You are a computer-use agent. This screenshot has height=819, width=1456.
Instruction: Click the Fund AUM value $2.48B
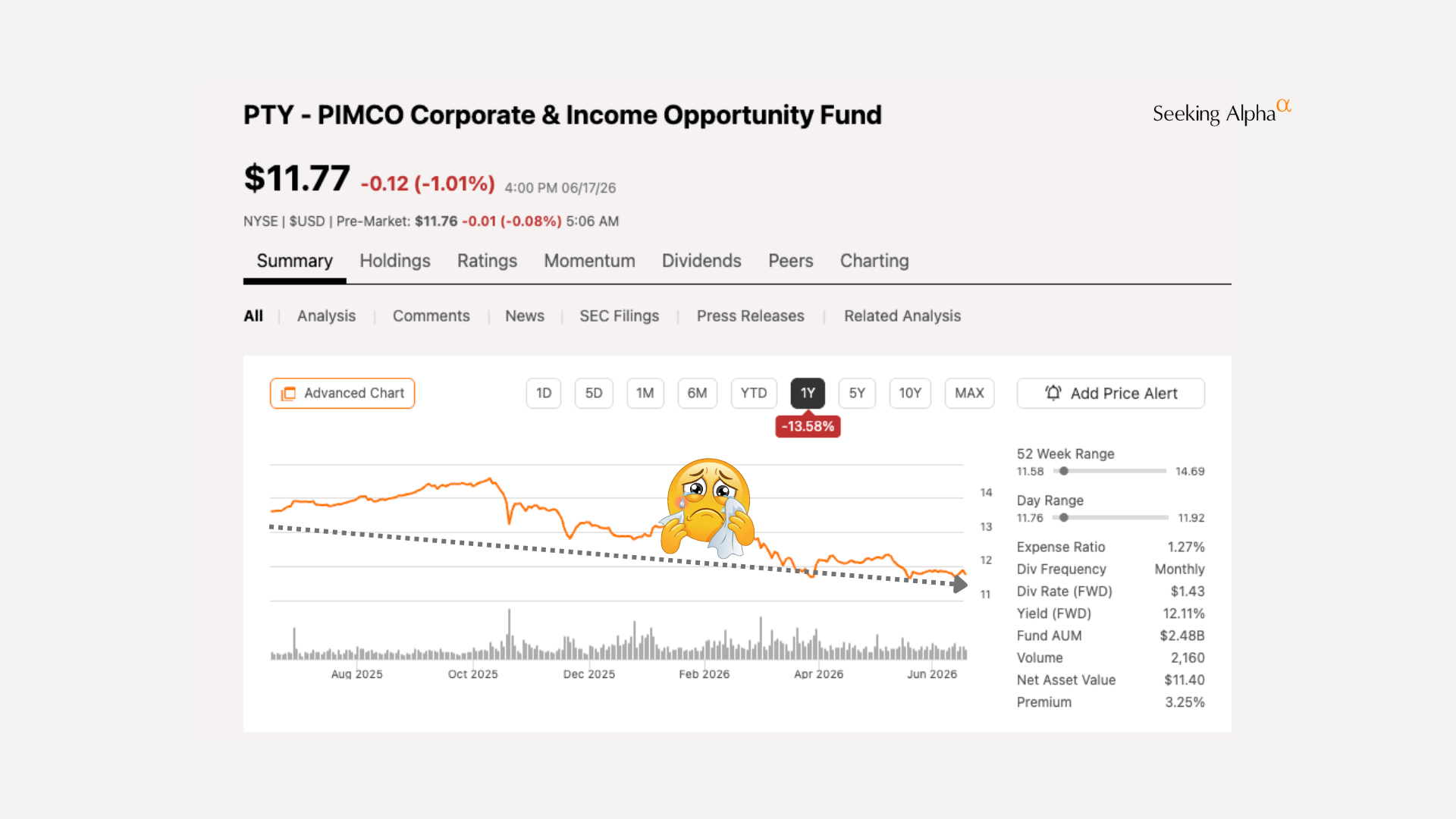[x=1182, y=635]
